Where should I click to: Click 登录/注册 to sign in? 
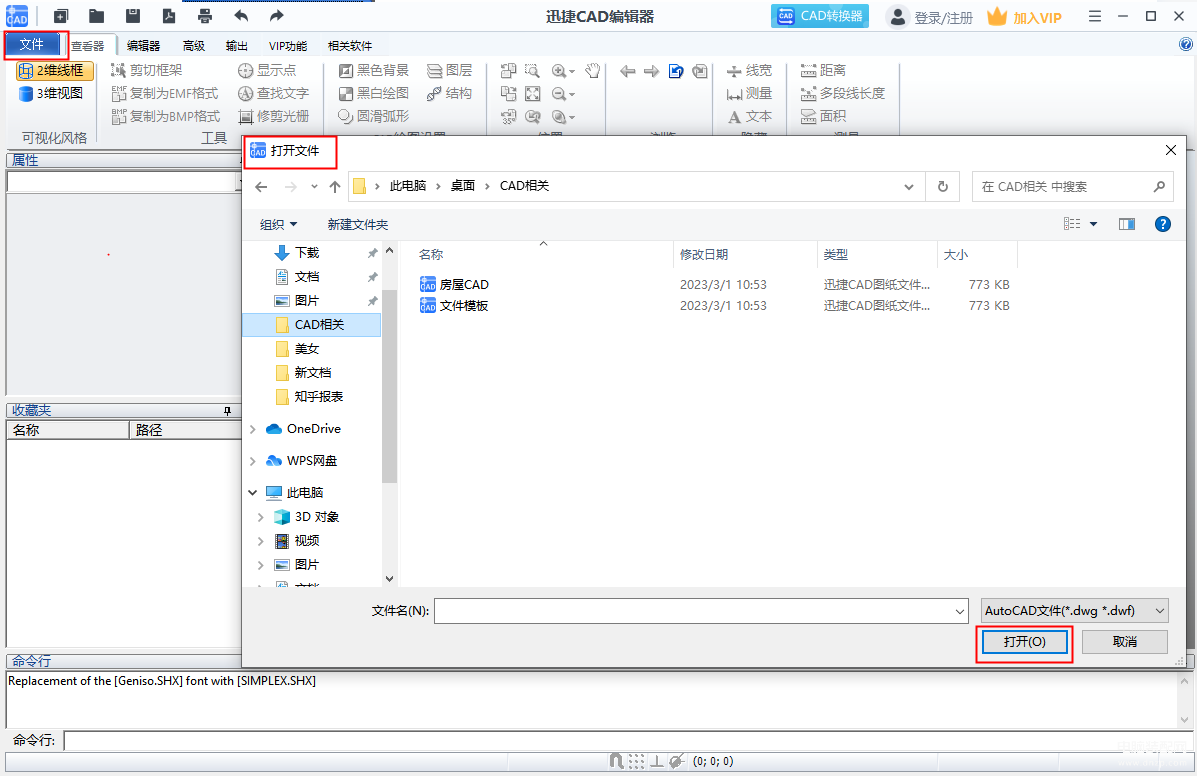click(x=931, y=17)
